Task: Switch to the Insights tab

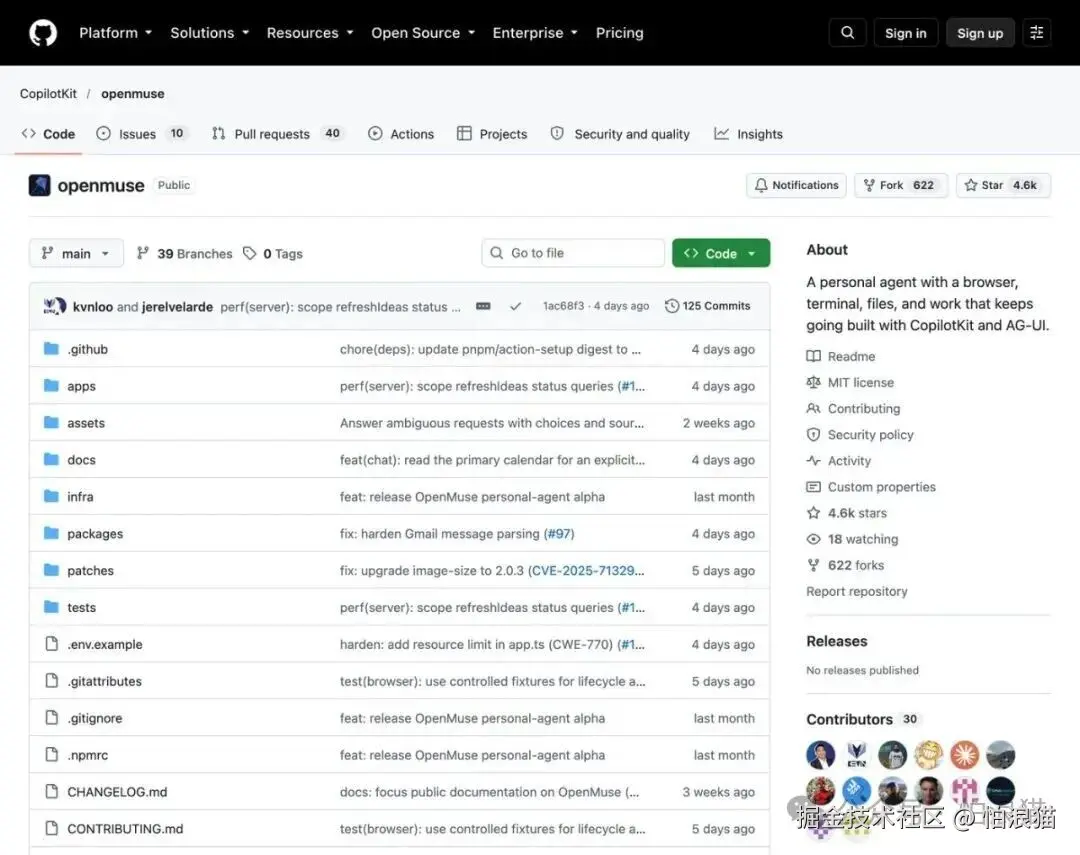Action: click(x=749, y=134)
